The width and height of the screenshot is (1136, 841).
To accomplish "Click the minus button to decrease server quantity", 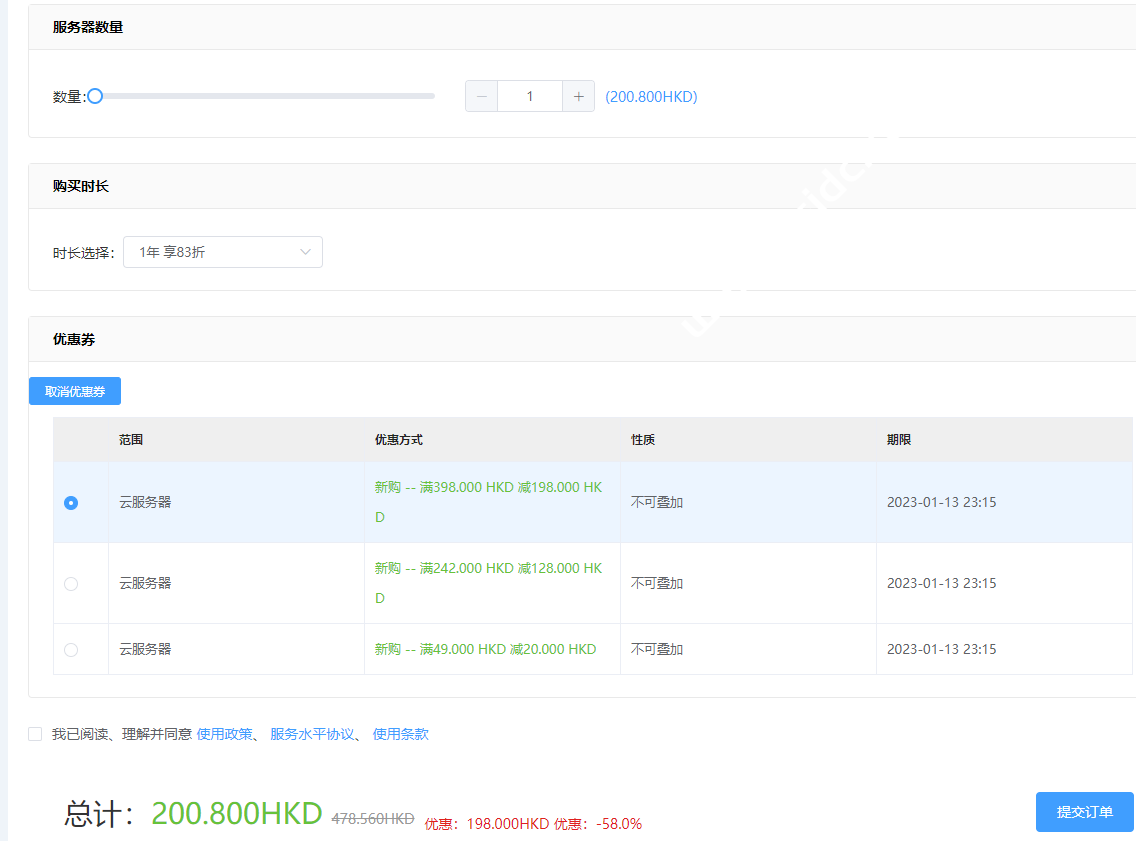I will 482,97.
